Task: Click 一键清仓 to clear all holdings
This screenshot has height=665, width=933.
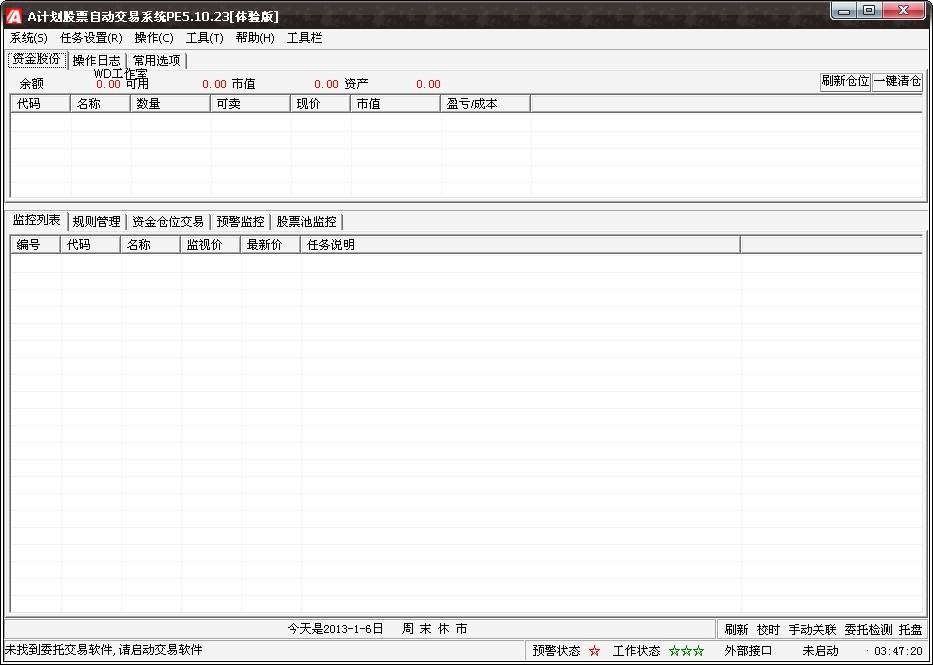Action: tap(896, 82)
